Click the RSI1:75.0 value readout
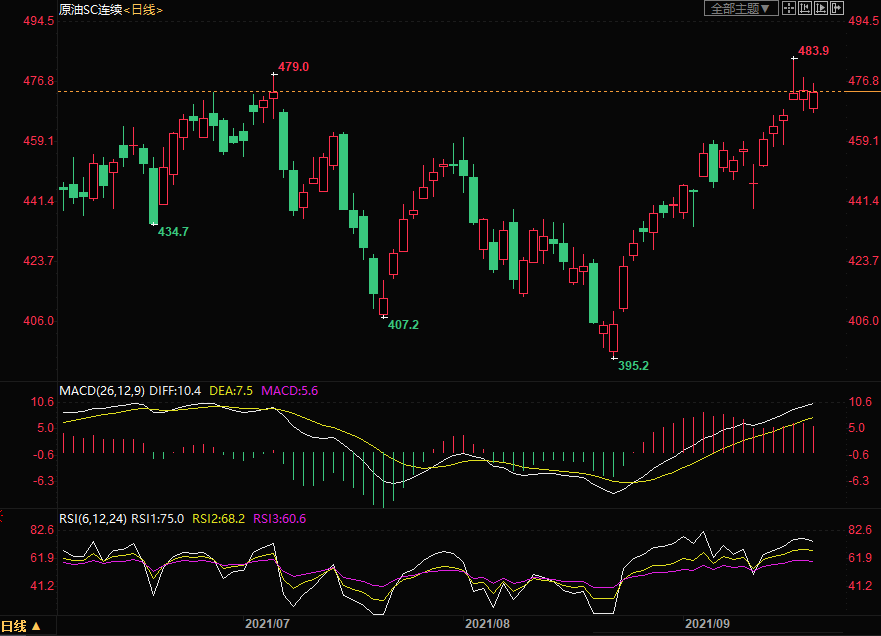 click(x=158, y=518)
